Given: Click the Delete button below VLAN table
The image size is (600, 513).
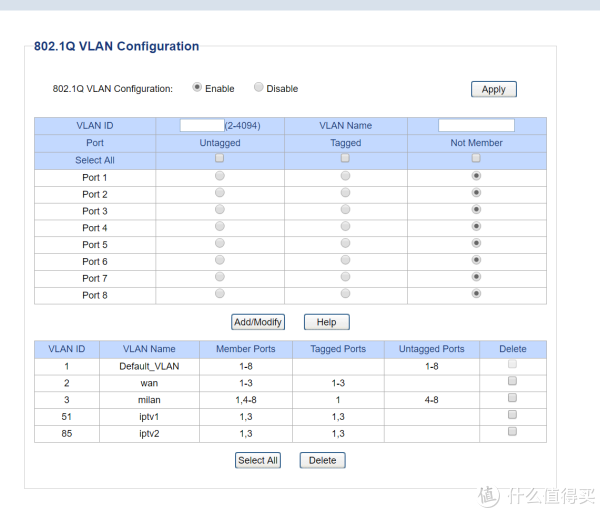Looking at the screenshot, I should (x=322, y=460).
